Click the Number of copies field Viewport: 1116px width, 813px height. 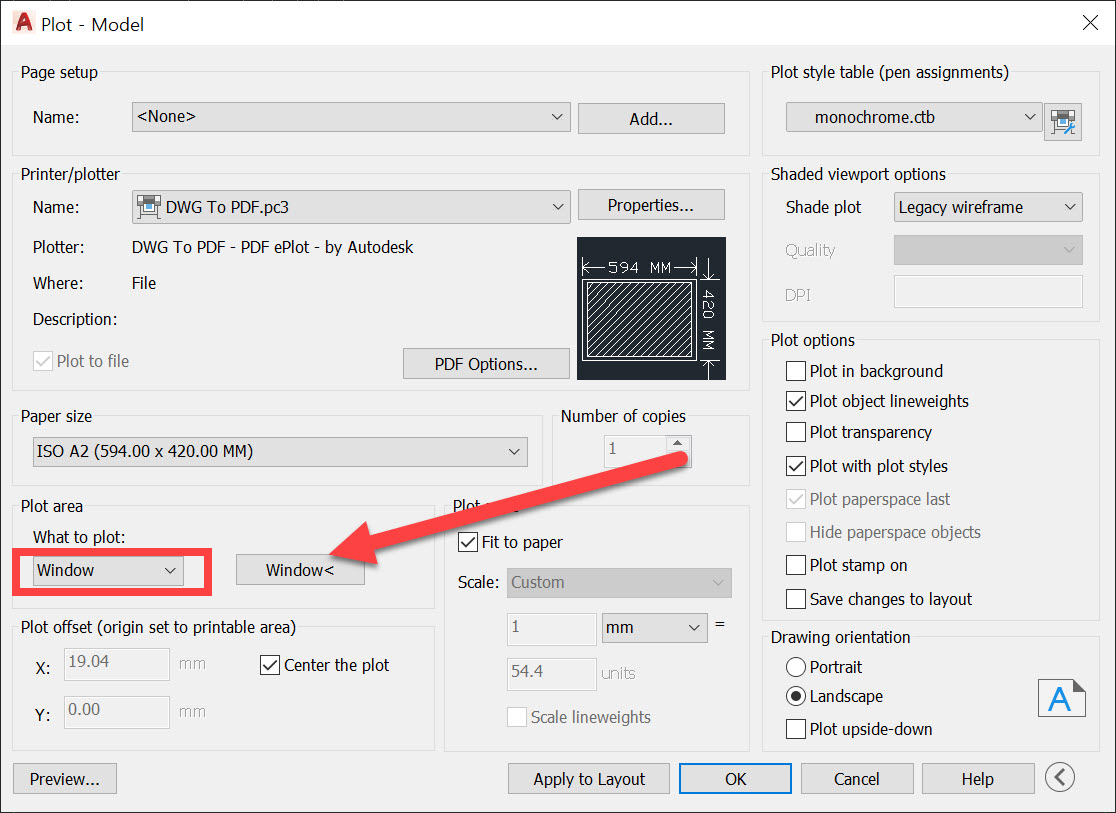tap(635, 451)
